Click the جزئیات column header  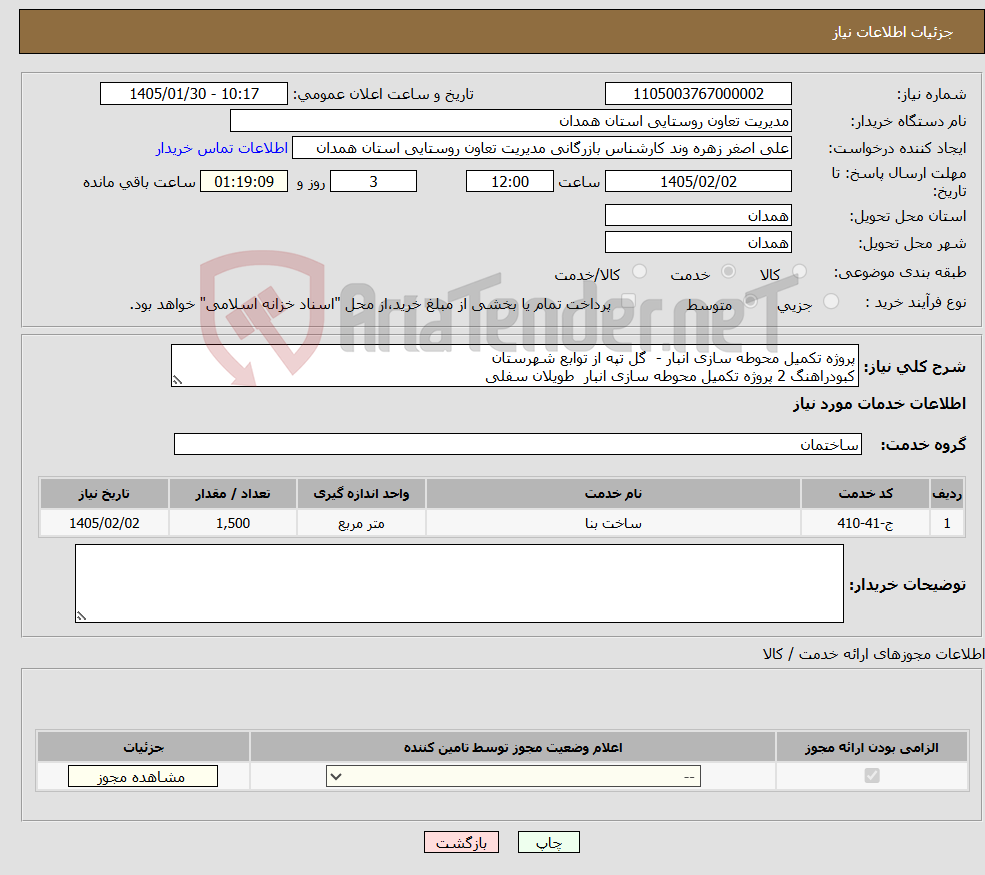coord(143,747)
